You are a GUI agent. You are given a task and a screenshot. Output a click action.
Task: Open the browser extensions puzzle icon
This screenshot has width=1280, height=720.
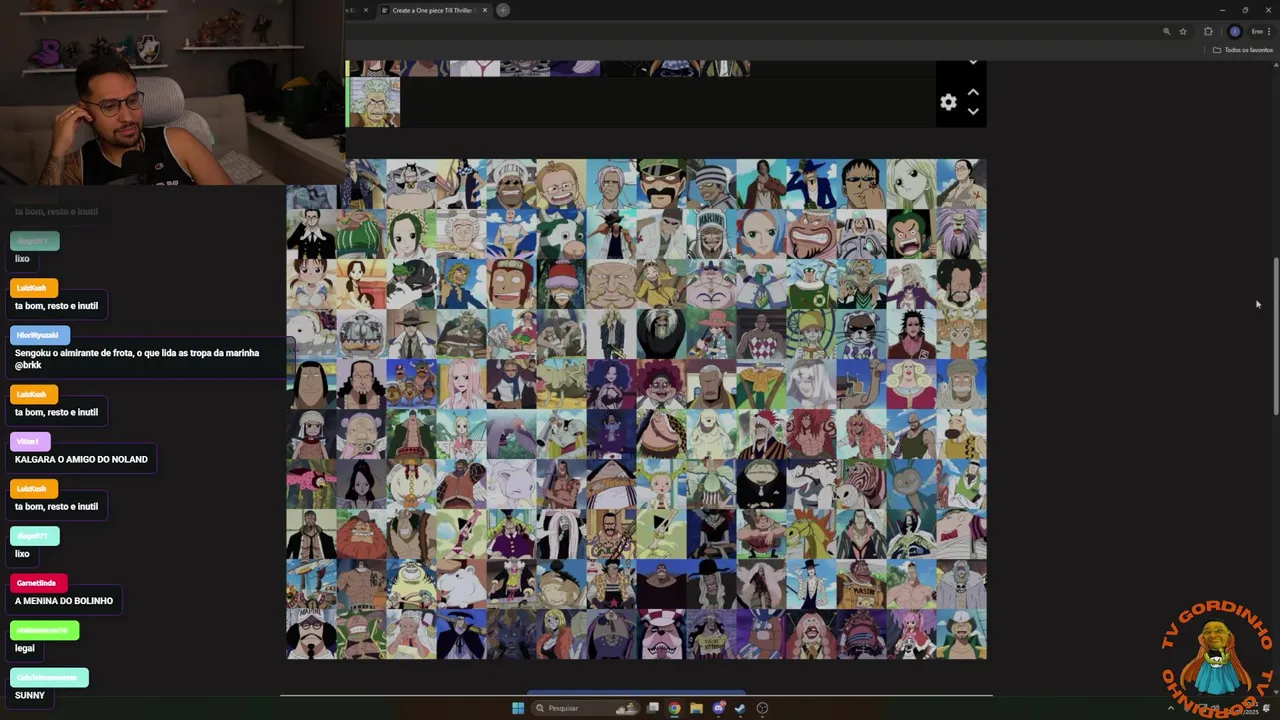[1208, 32]
